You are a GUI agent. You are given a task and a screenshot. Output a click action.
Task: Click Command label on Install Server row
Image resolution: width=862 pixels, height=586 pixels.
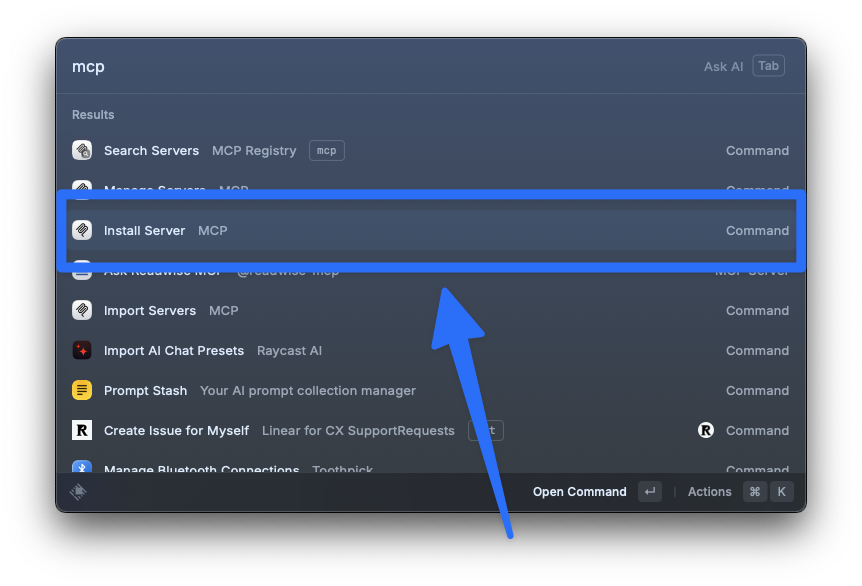click(x=757, y=230)
